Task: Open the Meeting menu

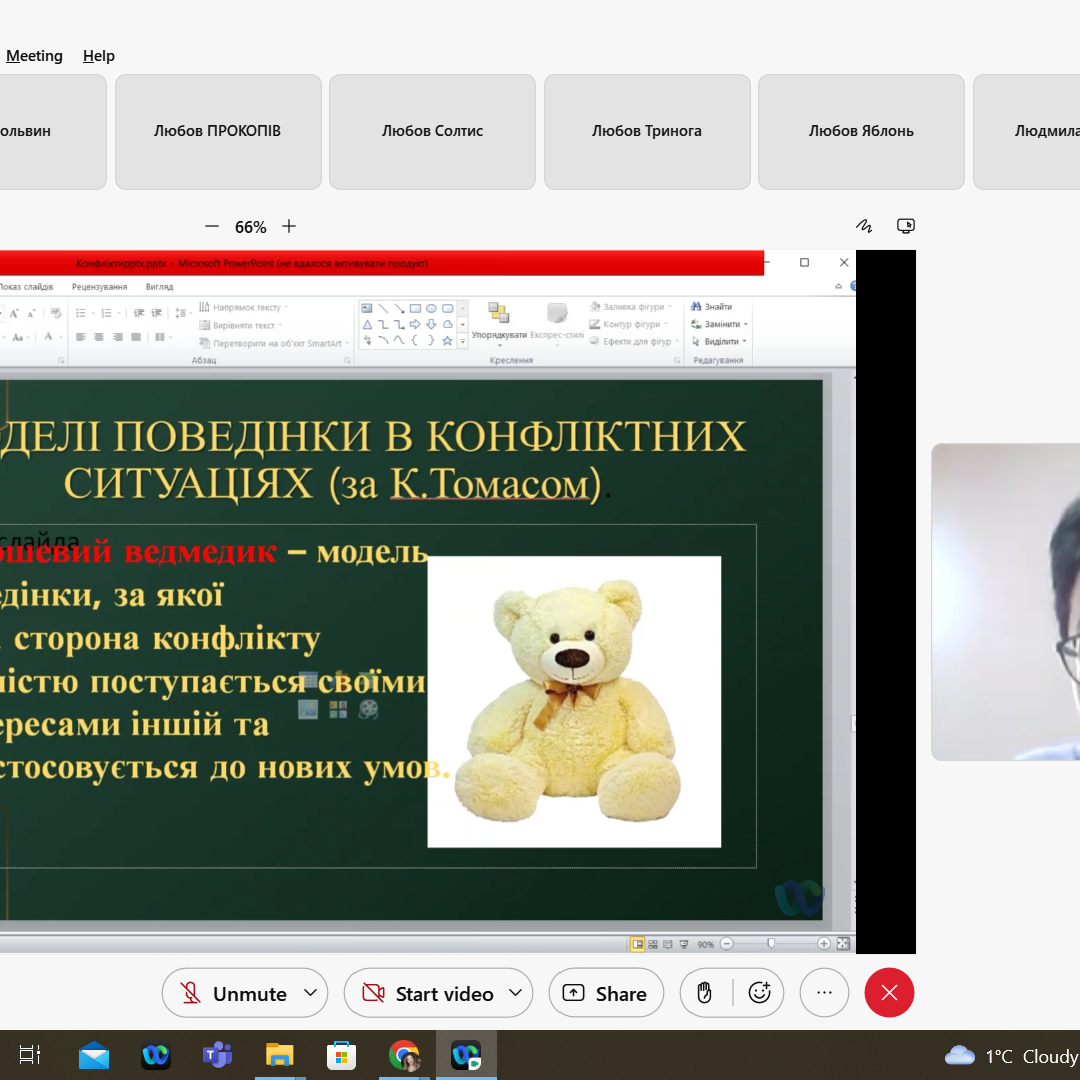Action: click(x=34, y=56)
